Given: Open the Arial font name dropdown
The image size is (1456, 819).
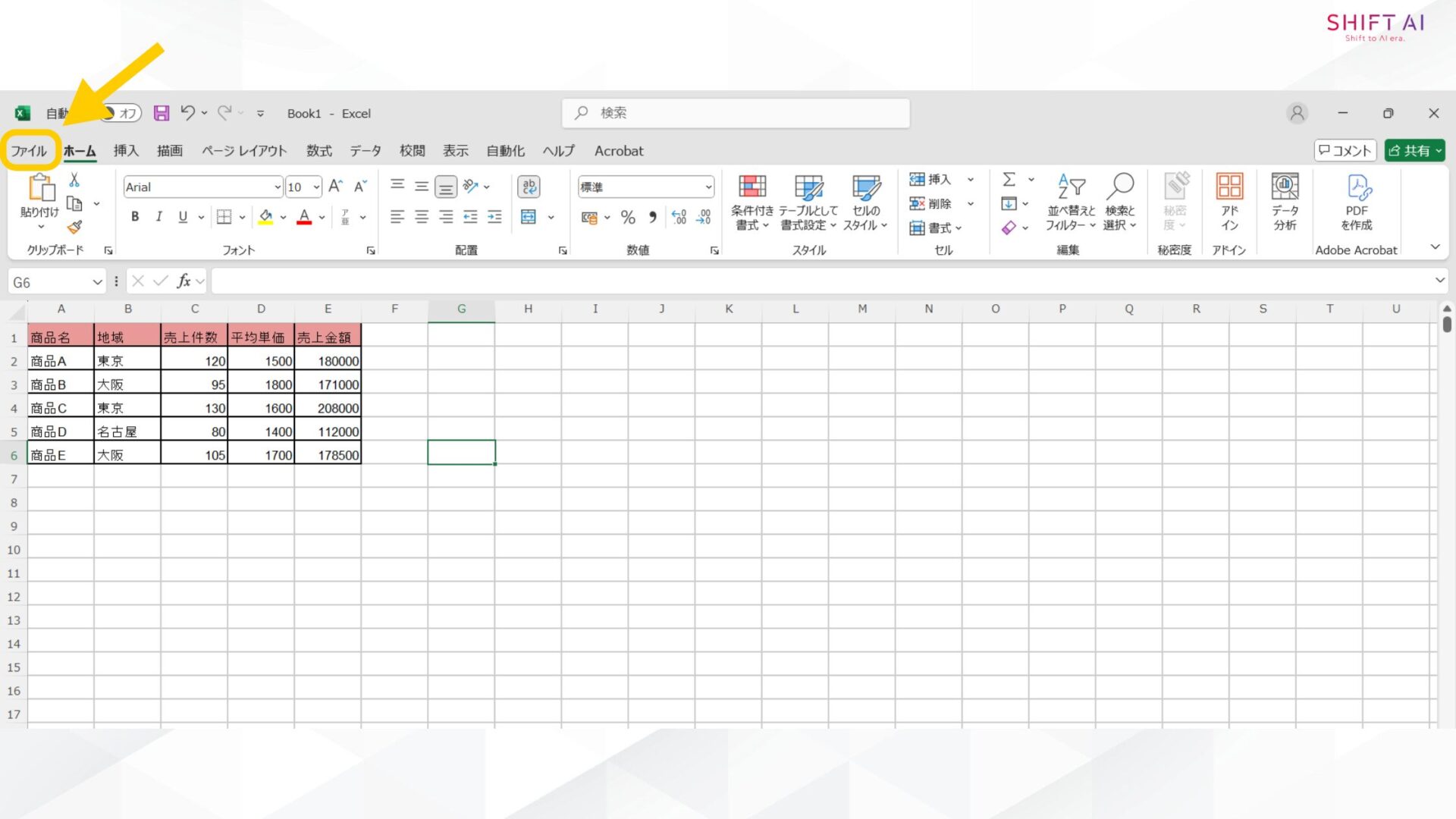Looking at the screenshot, I should pyautogui.click(x=278, y=187).
